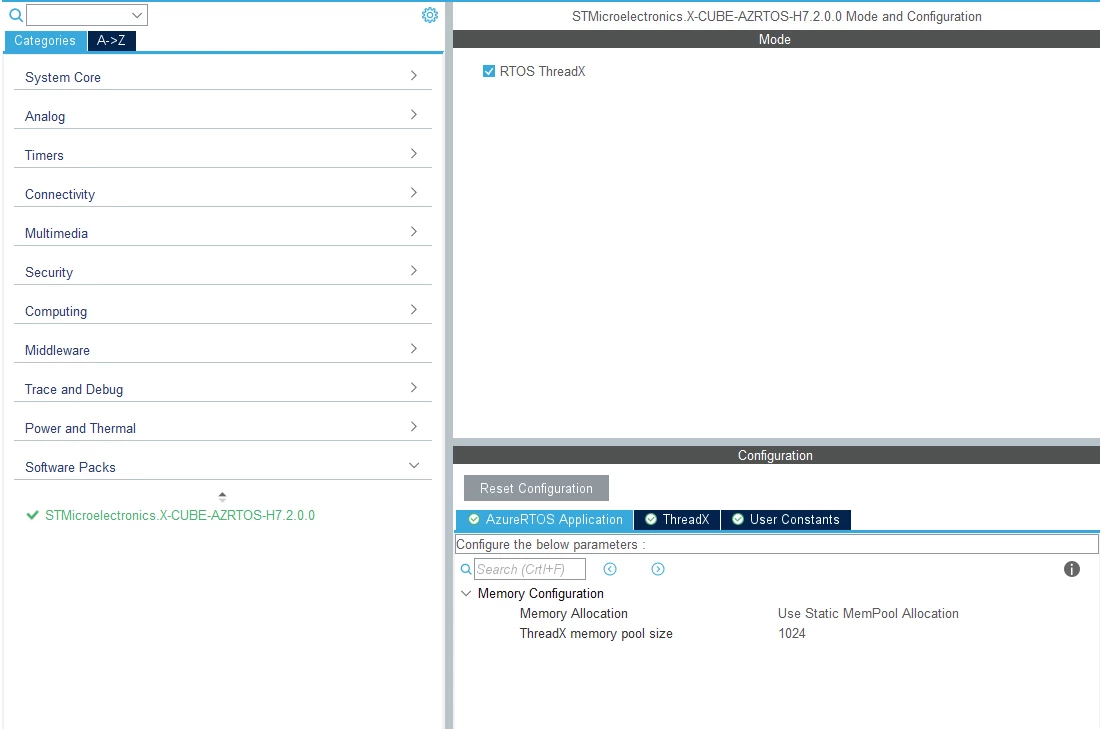Image resolution: width=1100 pixels, height=729 pixels.
Task: Click the Reset Configuration button
Action: coord(536,488)
